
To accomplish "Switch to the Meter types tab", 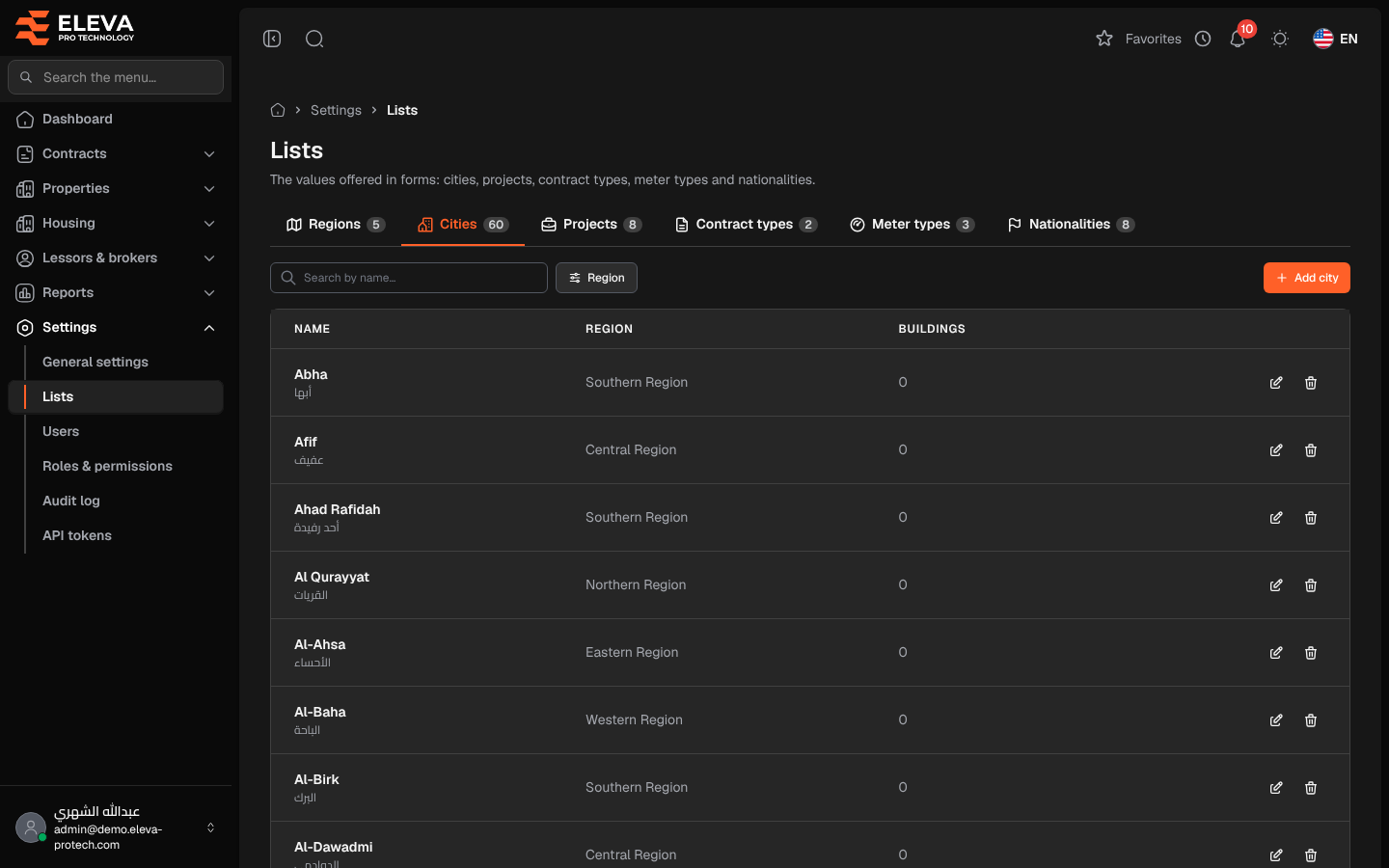I will coord(912,225).
